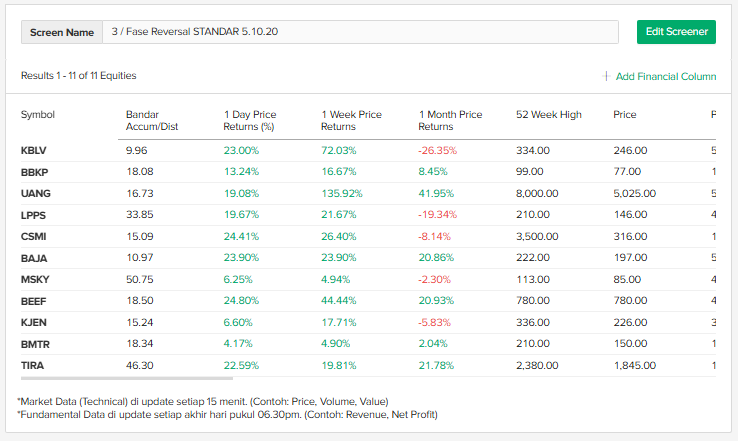This screenshot has height=441, width=738.
Task: Open the TIRA stock symbol
Action: point(33,365)
